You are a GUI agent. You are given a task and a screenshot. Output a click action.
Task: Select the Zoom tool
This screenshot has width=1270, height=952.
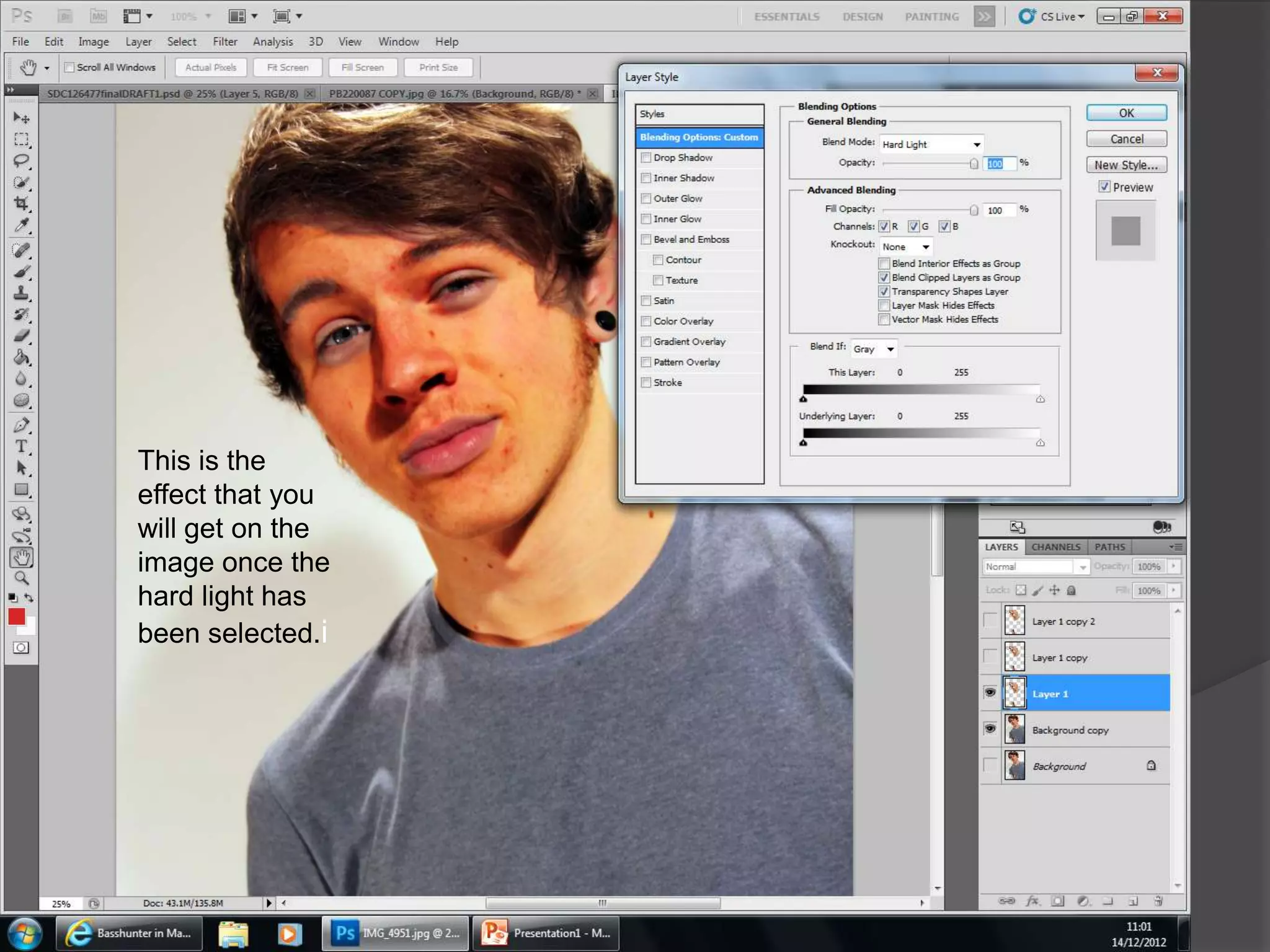tap(22, 578)
